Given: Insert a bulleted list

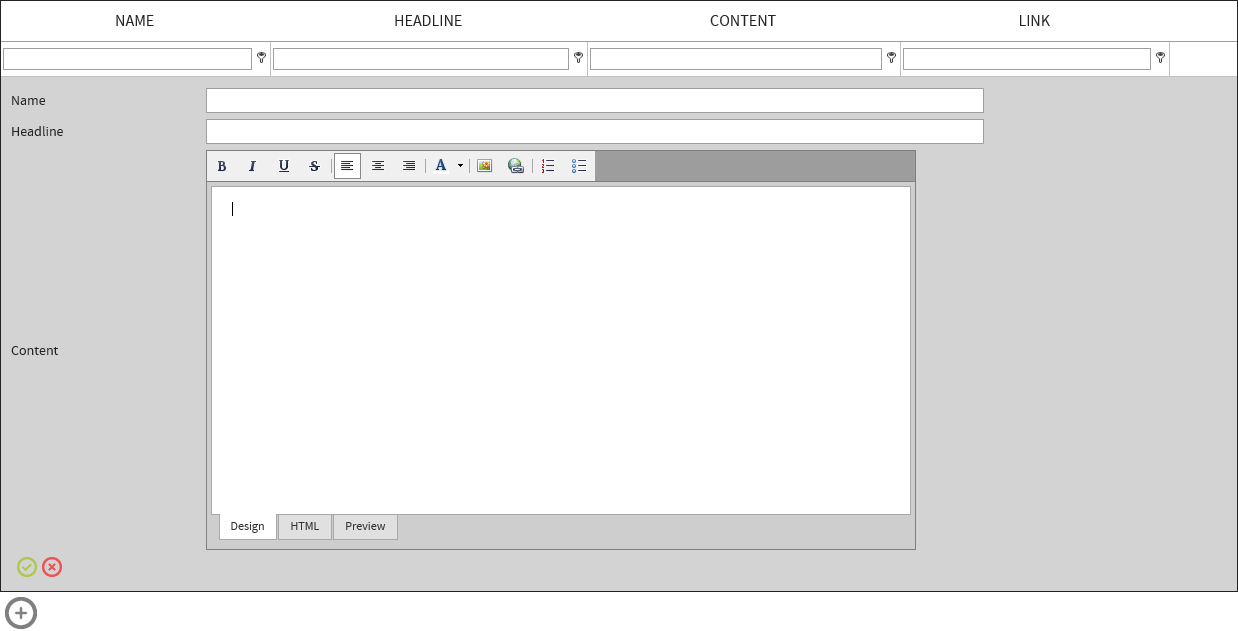Looking at the screenshot, I should coord(579,166).
